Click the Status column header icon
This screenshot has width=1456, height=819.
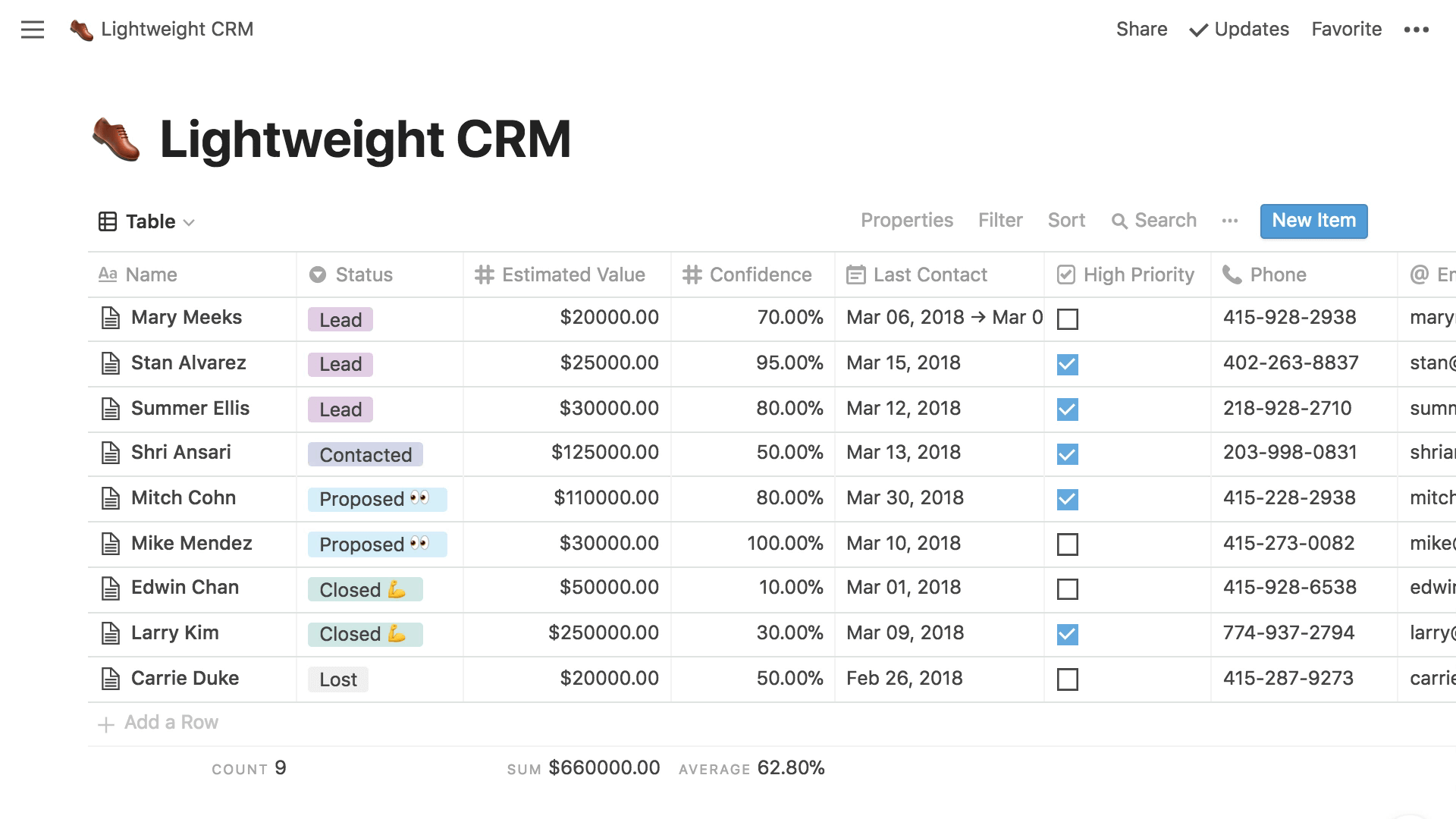click(318, 274)
